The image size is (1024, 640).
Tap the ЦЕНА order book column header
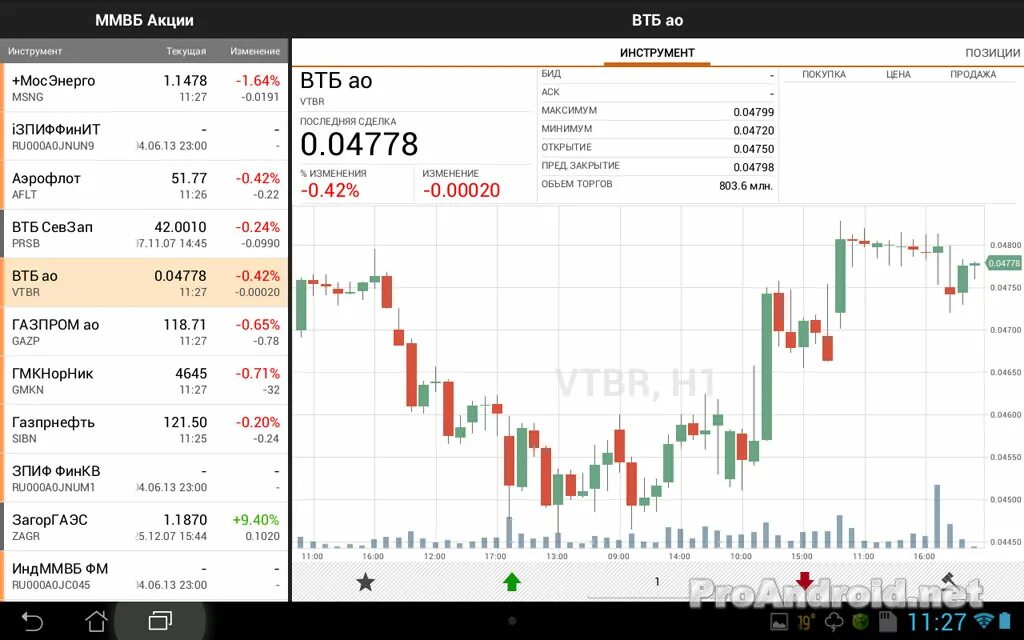click(898, 74)
